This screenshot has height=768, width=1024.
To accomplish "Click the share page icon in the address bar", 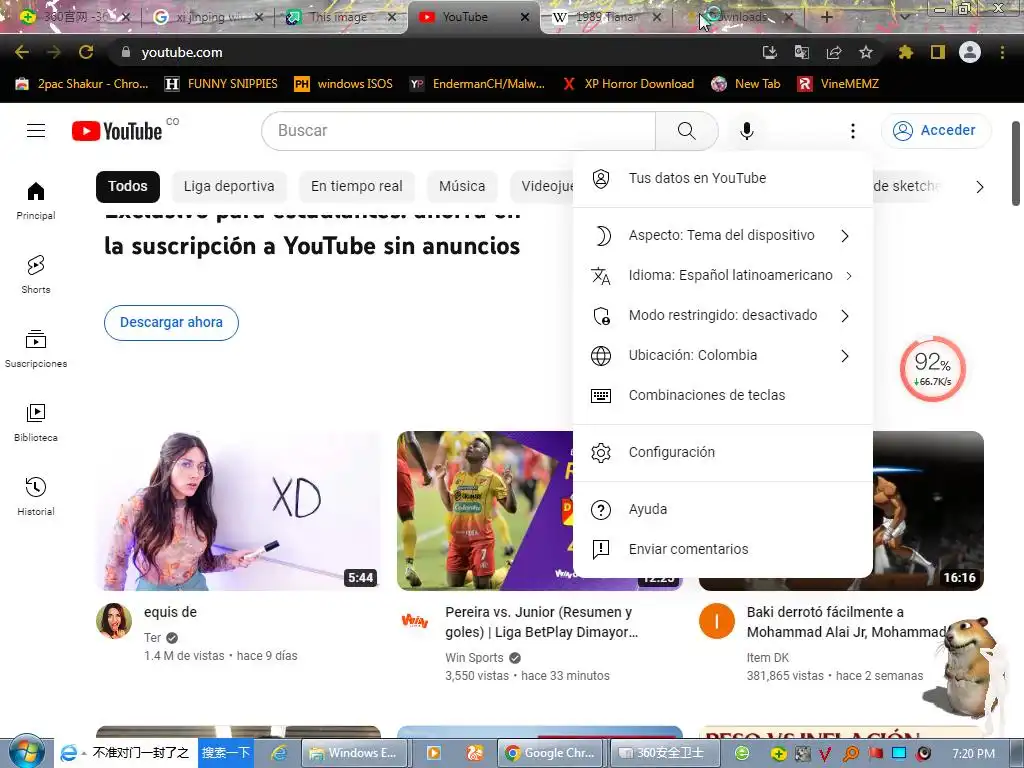I will tap(834, 52).
